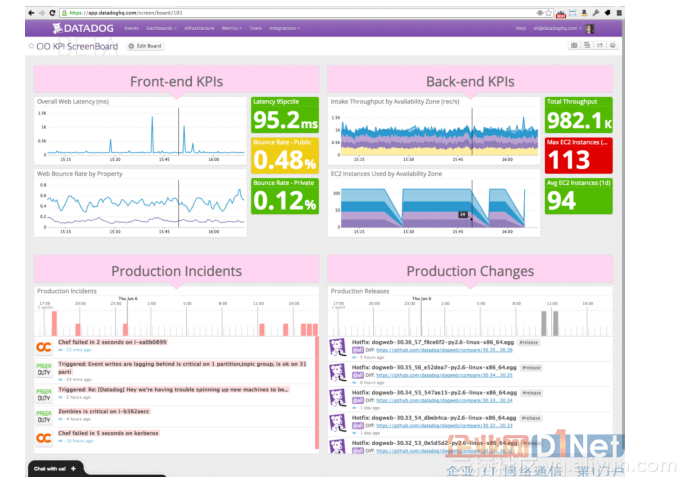Expand the Integrations dropdown
The image size is (688, 488).
(x=284, y=28)
